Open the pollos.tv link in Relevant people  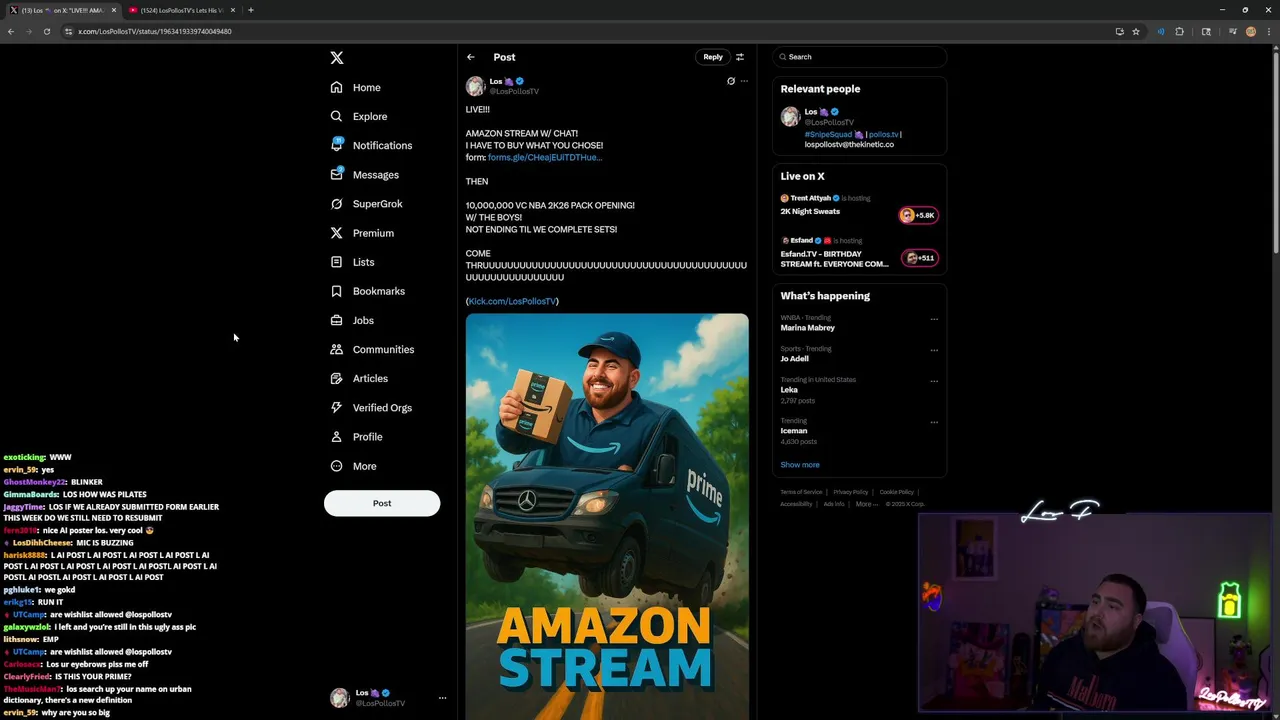point(884,134)
